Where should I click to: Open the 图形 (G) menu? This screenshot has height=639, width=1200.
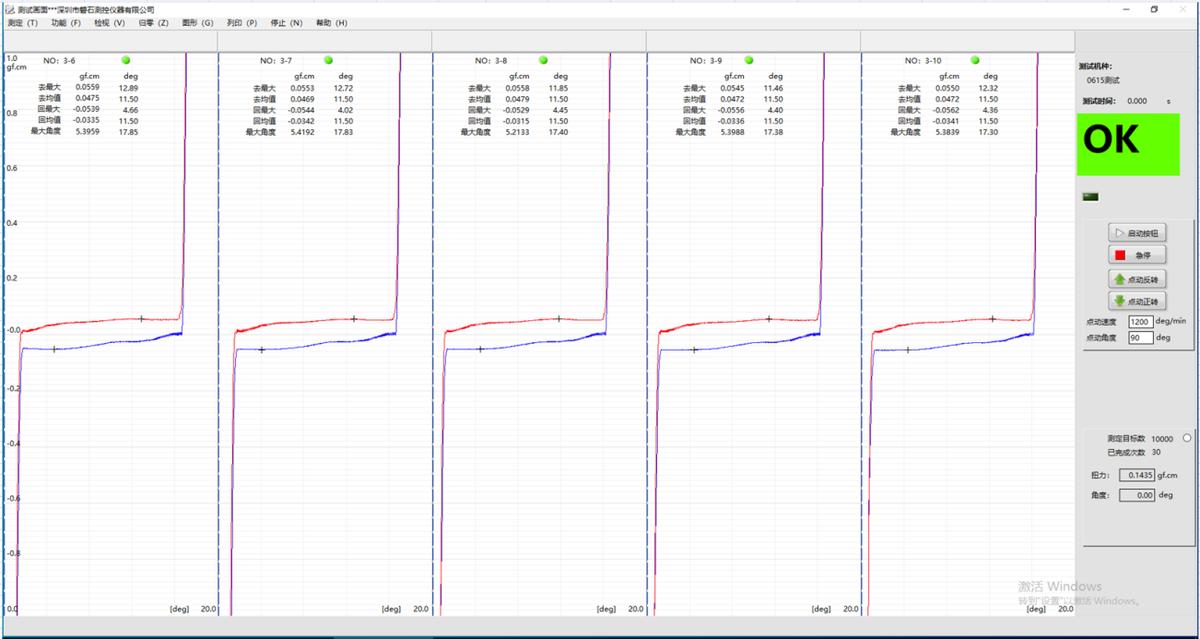197,22
